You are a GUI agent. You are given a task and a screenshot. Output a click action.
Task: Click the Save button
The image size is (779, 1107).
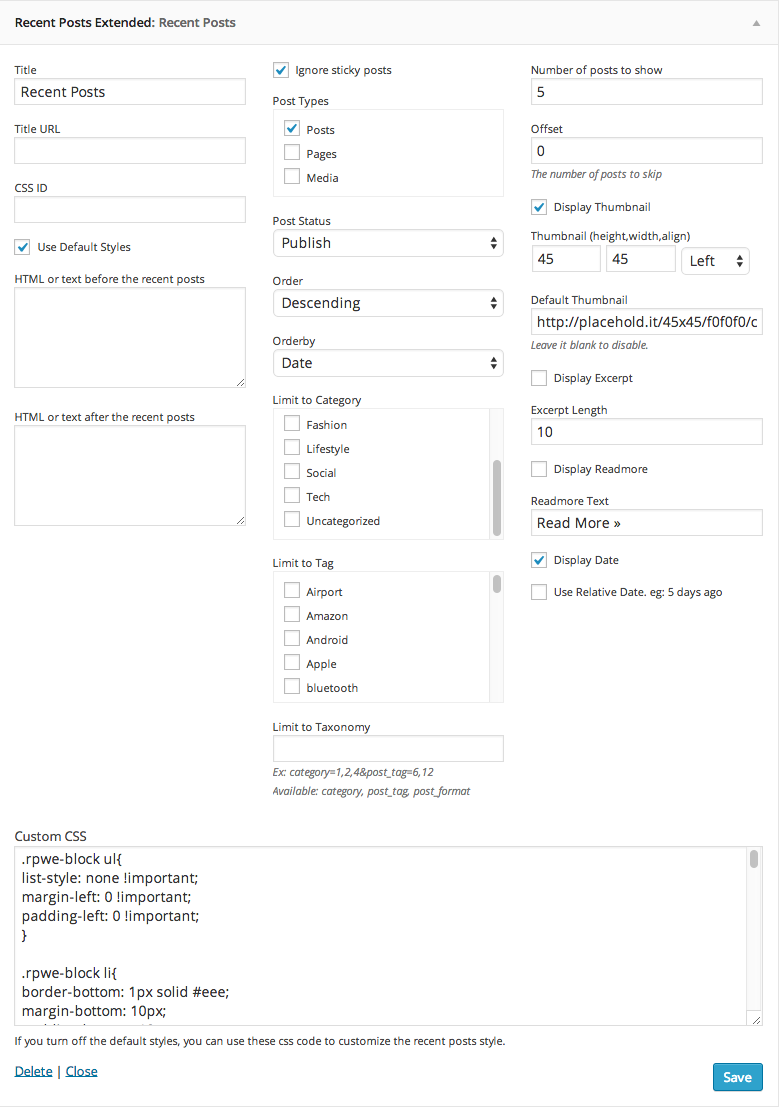737,1077
